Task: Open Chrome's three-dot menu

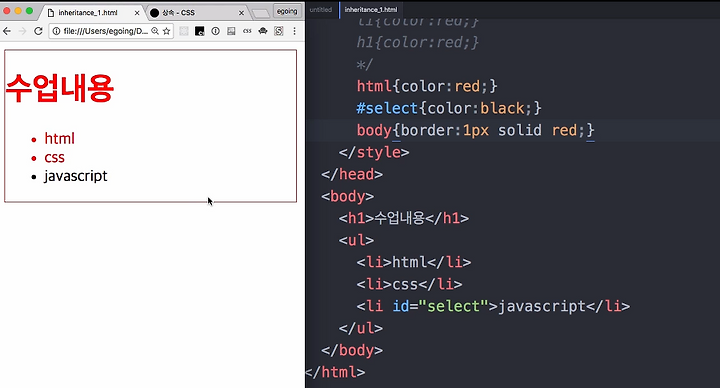Action: click(294, 31)
